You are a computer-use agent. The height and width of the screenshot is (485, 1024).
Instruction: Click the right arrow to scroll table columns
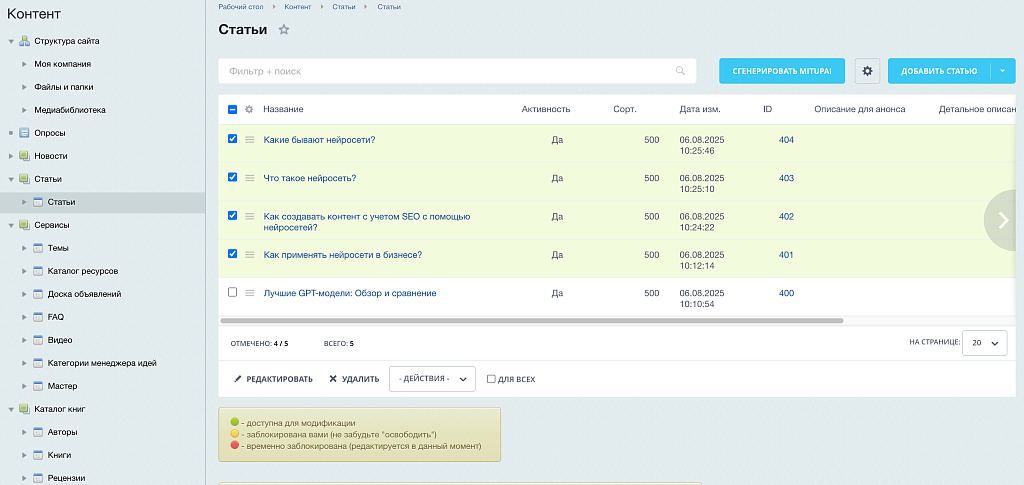click(x=1004, y=220)
